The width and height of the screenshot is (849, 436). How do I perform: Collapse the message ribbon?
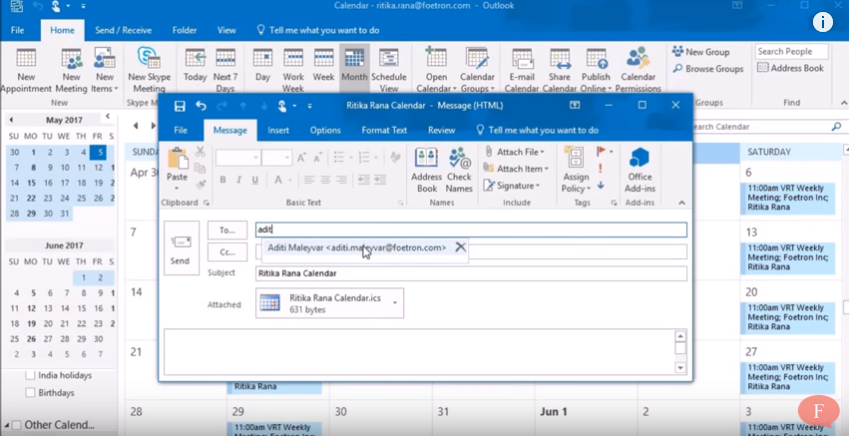coord(682,203)
